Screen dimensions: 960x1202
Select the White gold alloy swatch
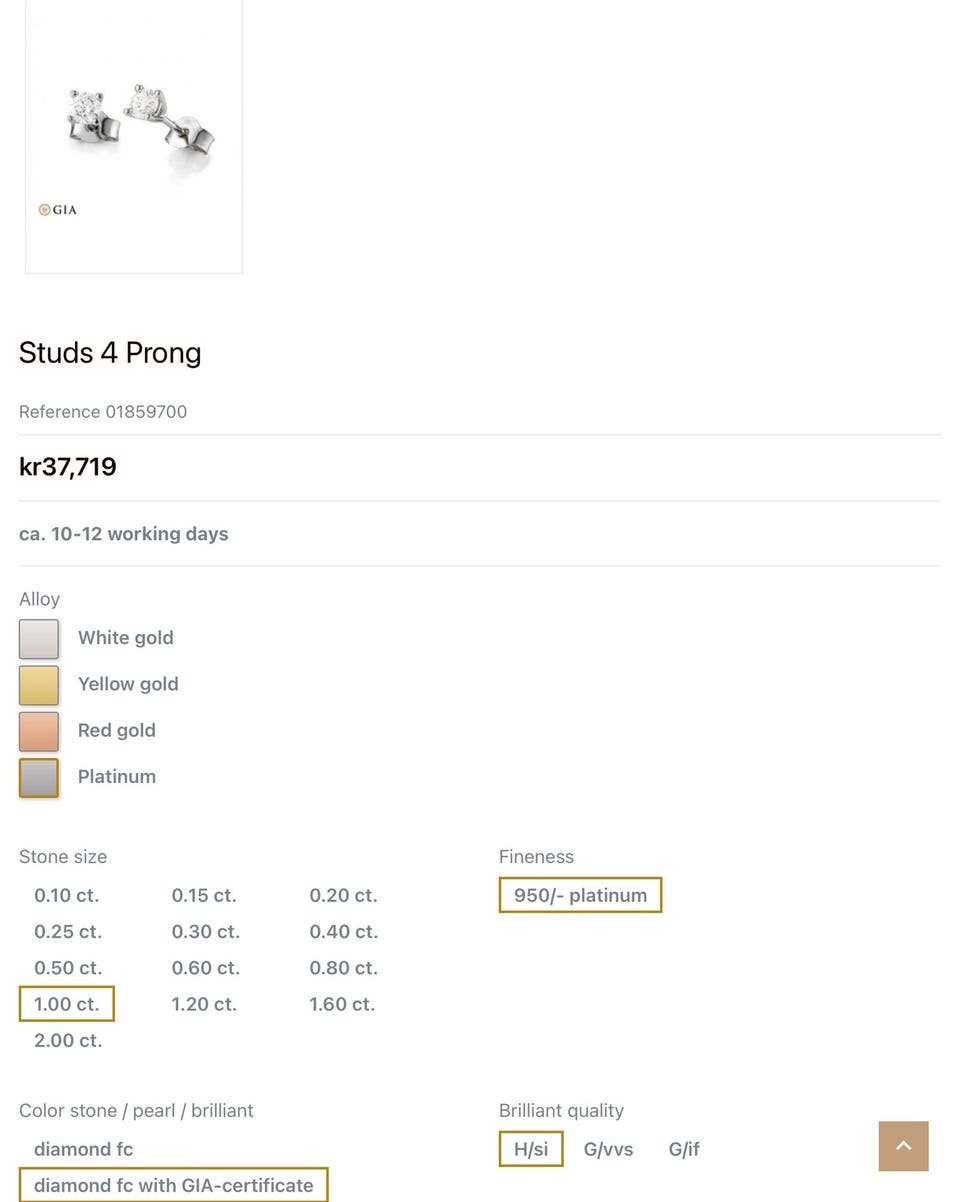39,639
